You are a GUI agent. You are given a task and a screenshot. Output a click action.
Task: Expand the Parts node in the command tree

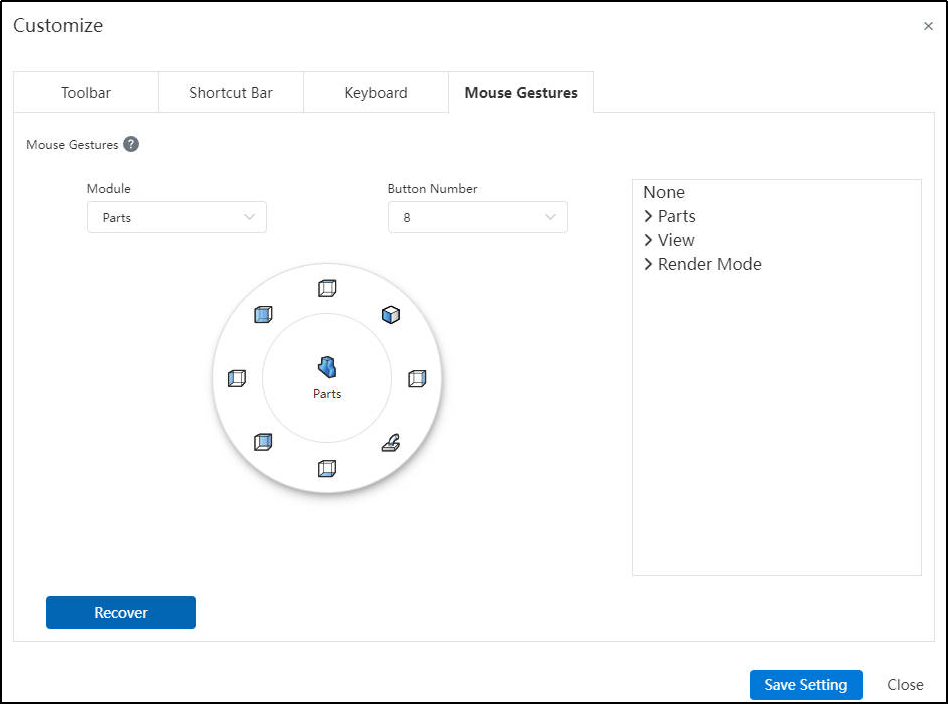[x=648, y=216]
